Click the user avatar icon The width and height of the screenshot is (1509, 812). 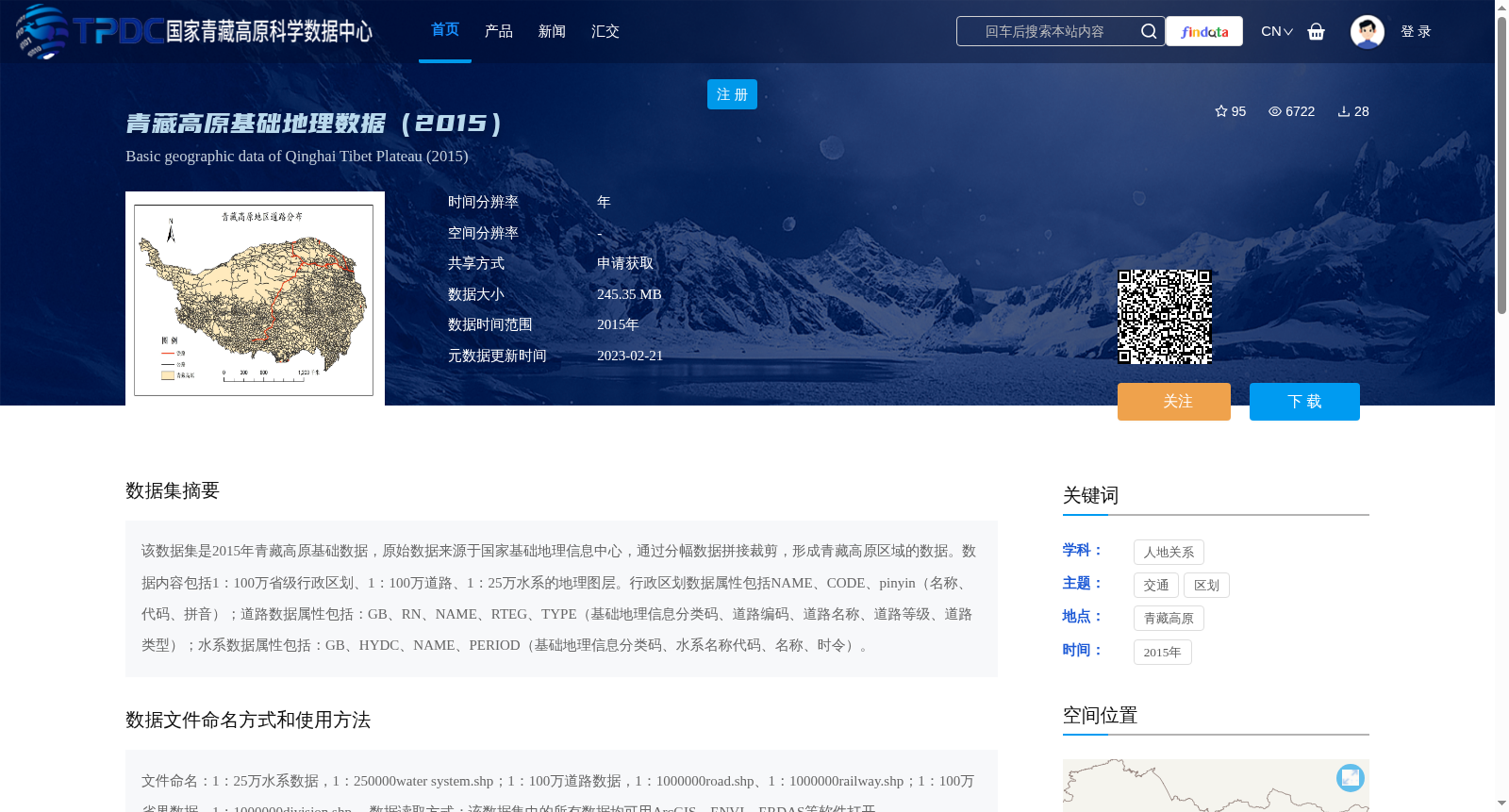point(1367,31)
